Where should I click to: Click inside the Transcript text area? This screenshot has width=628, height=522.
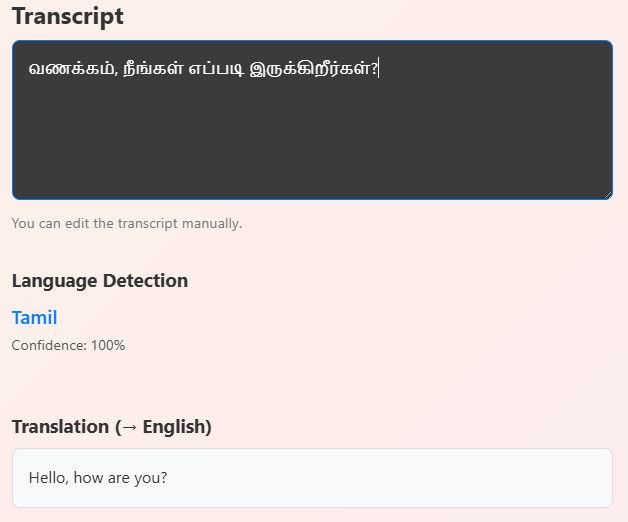(x=312, y=120)
